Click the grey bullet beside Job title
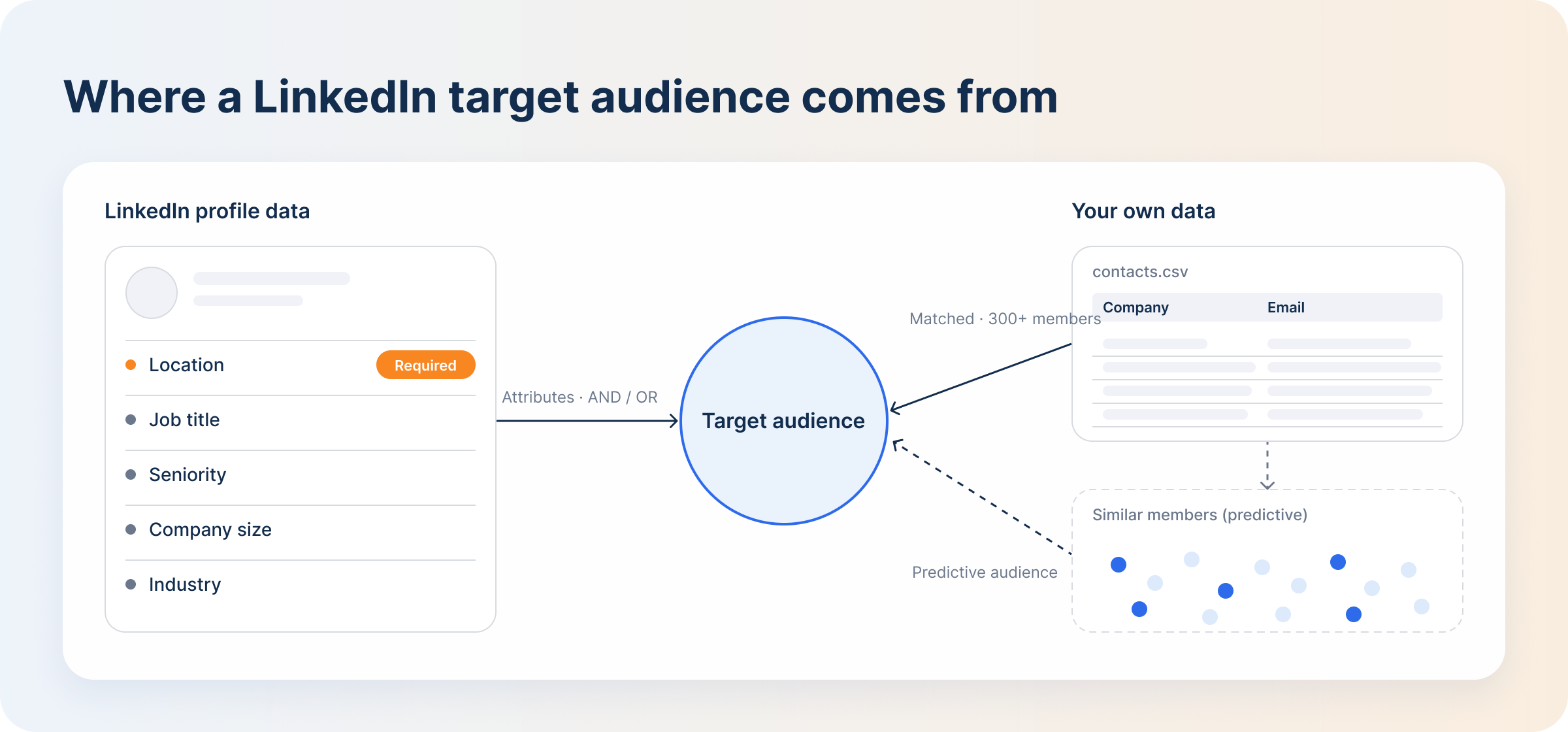Screen dimensions: 1568x732 coord(131,420)
